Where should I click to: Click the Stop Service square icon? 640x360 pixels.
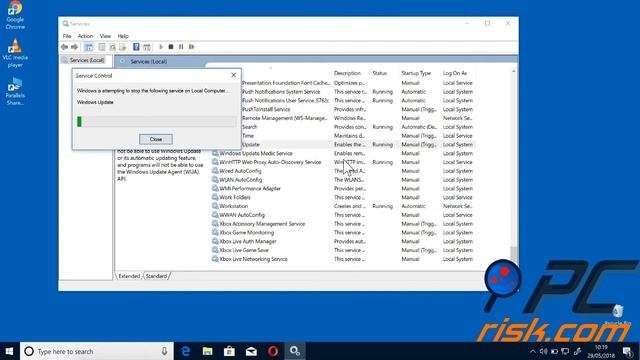[171, 47]
